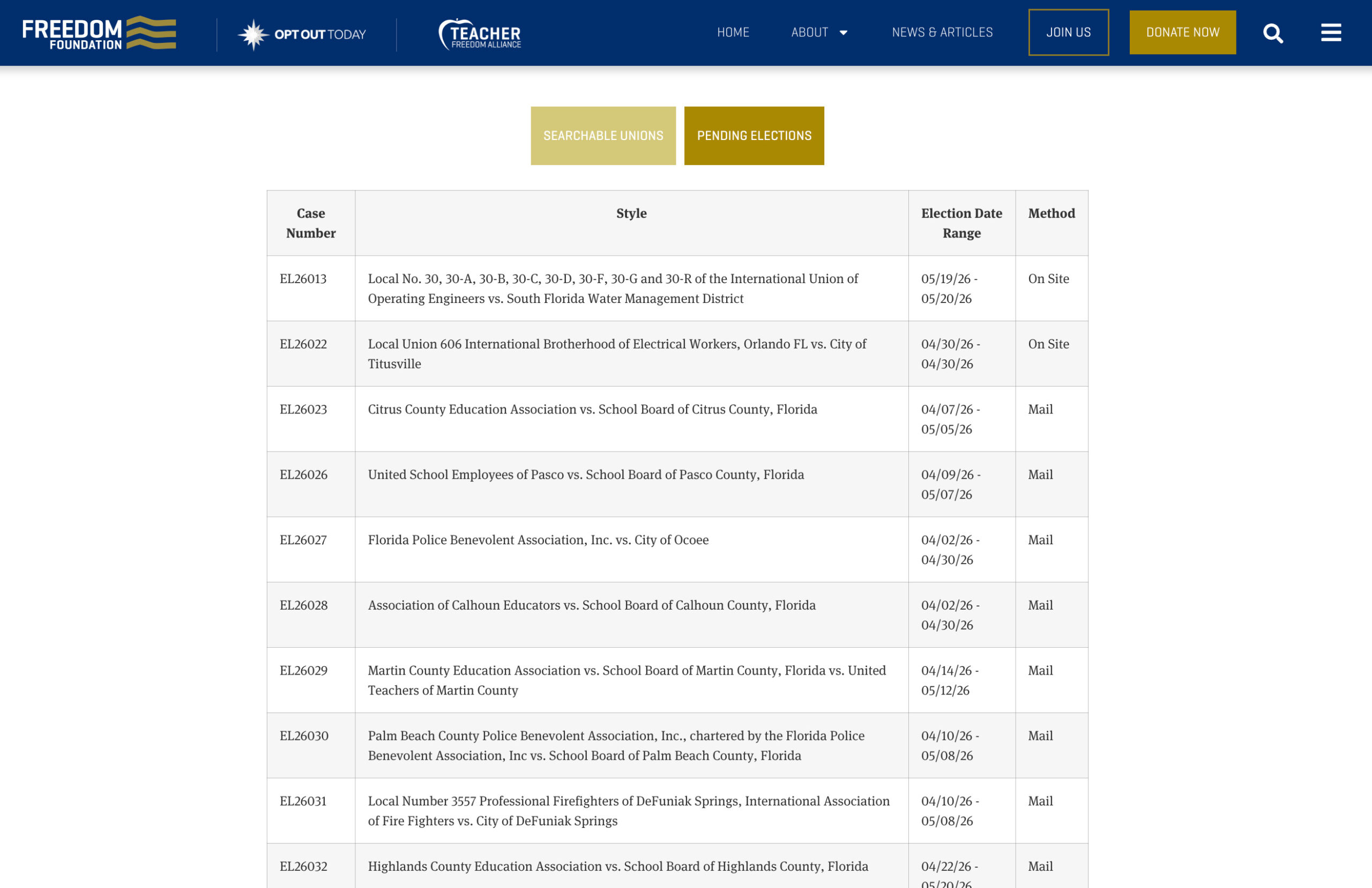This screenshot has height=888, width=1372.
Task: Click Martin County Education Association style
Action: pos(627,680)
